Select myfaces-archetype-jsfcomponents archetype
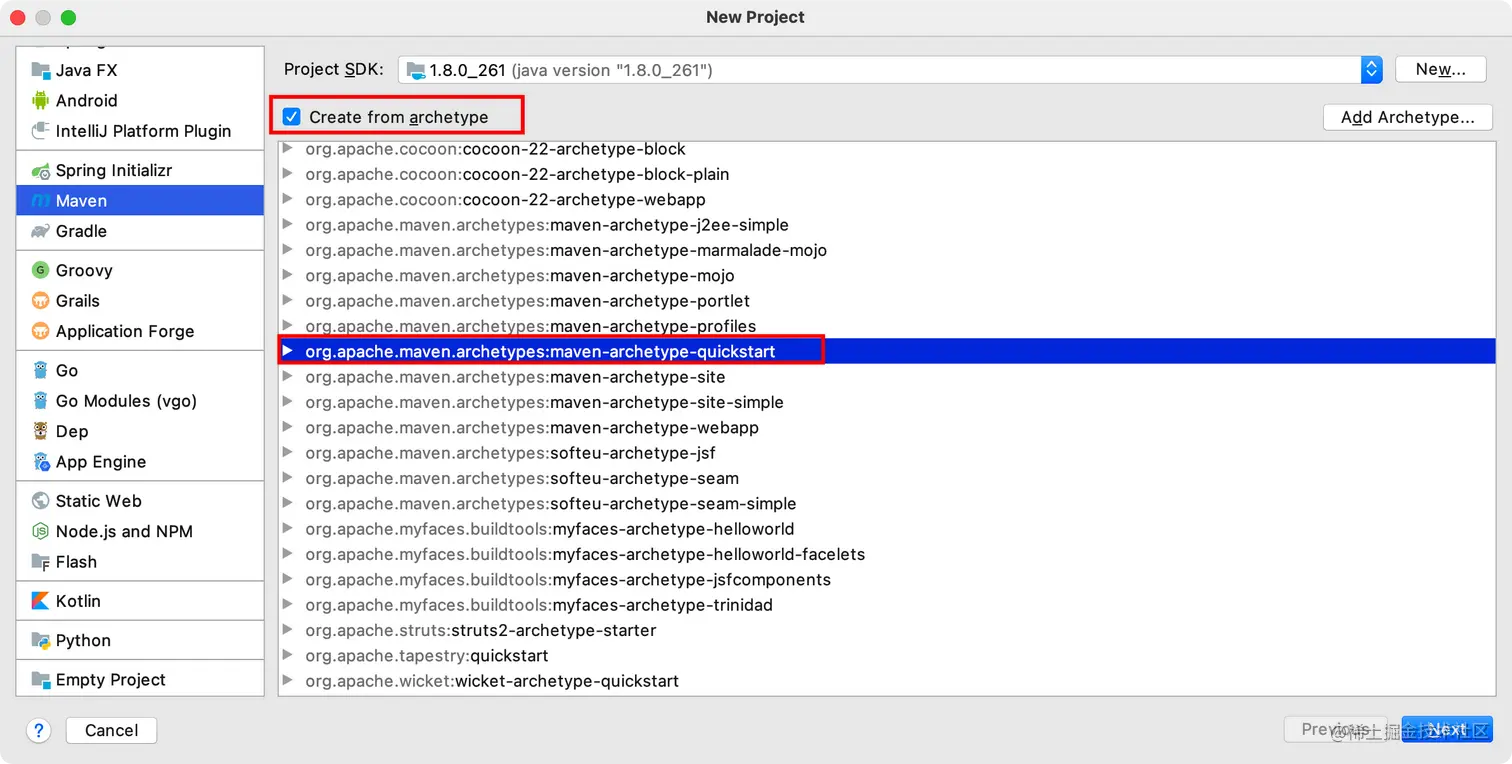Screen dimensions: 1512x764 pyautogui.click(x=887, y=580)
